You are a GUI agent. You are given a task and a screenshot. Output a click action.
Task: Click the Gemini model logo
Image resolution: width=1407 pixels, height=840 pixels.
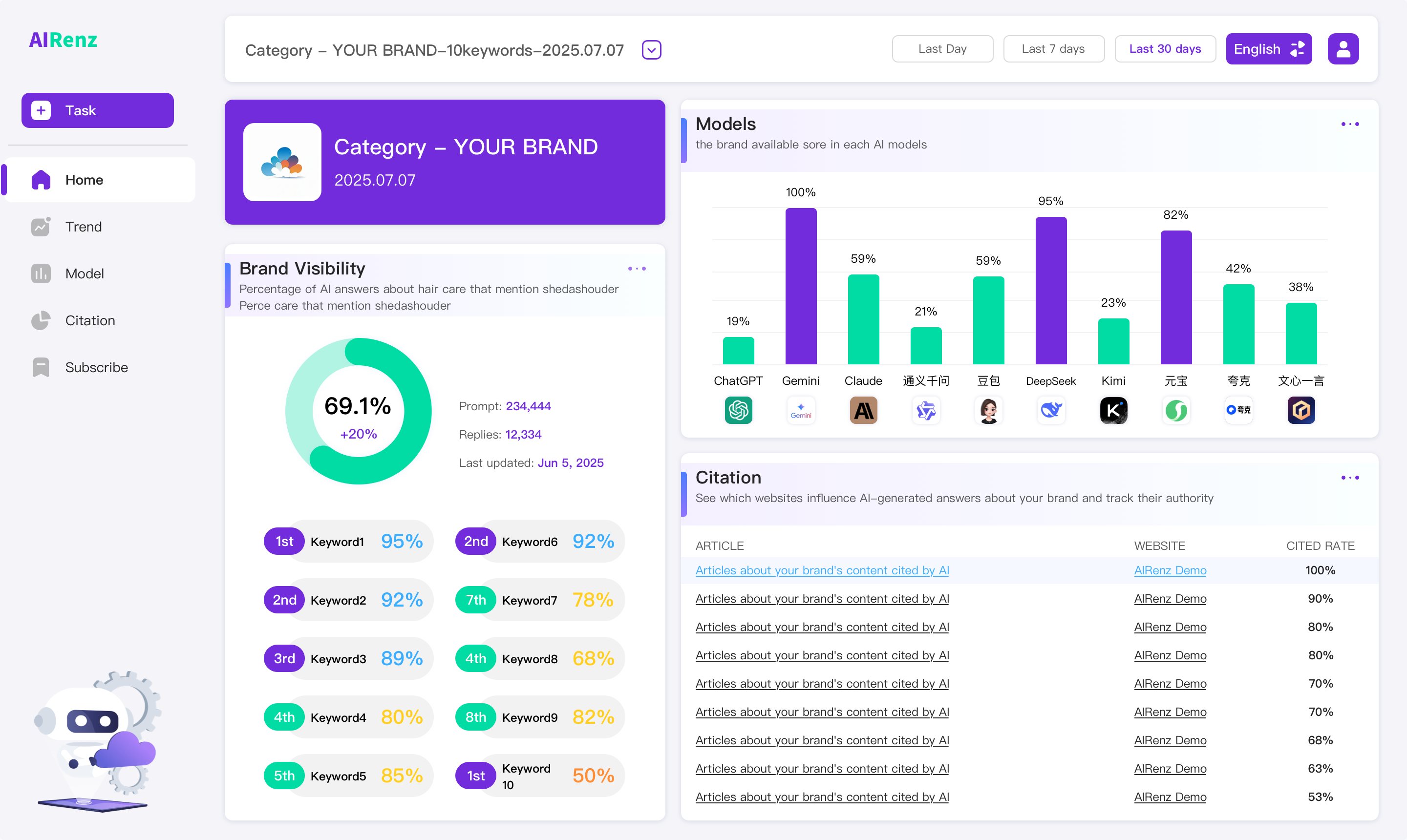coord(801,410)
